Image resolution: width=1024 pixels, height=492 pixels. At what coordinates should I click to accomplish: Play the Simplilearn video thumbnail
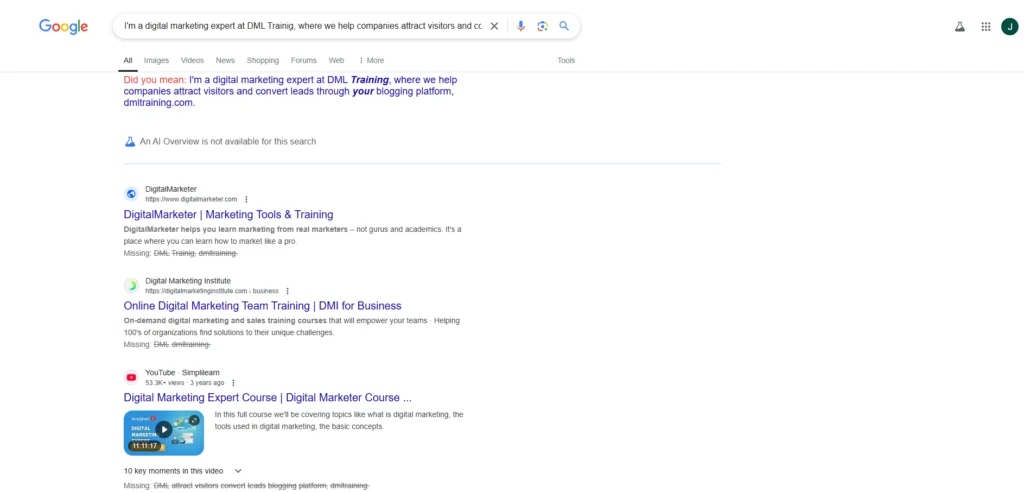click(163, 430)
